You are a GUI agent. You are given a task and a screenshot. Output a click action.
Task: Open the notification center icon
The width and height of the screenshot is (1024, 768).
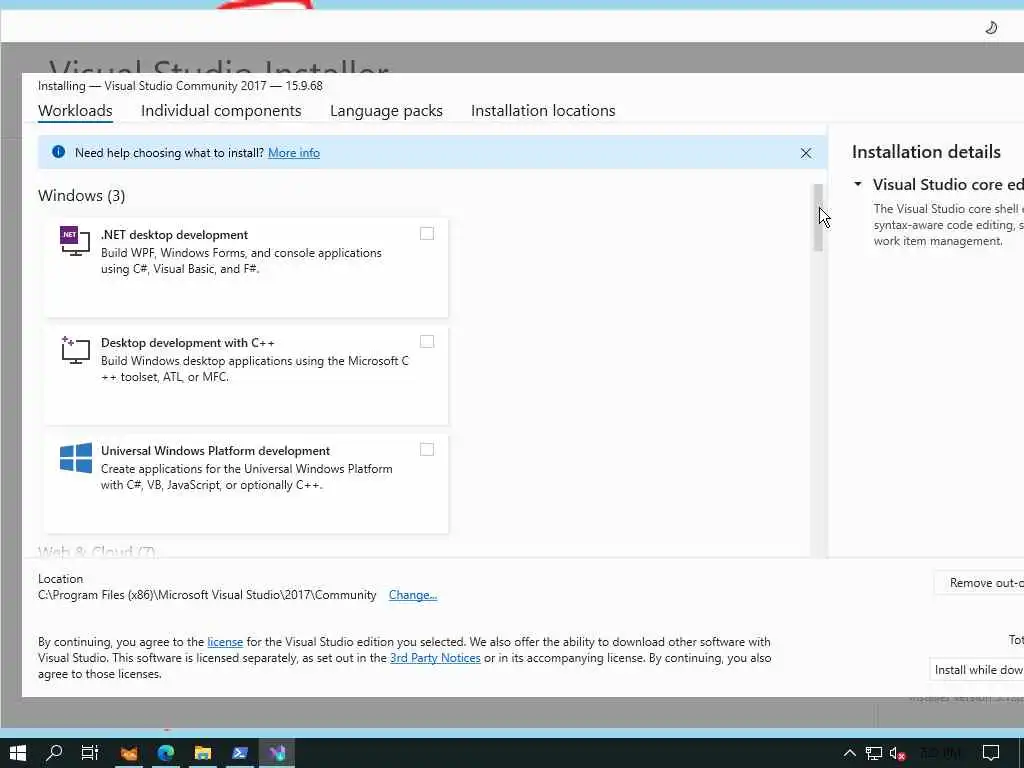(x=991, y=753)
